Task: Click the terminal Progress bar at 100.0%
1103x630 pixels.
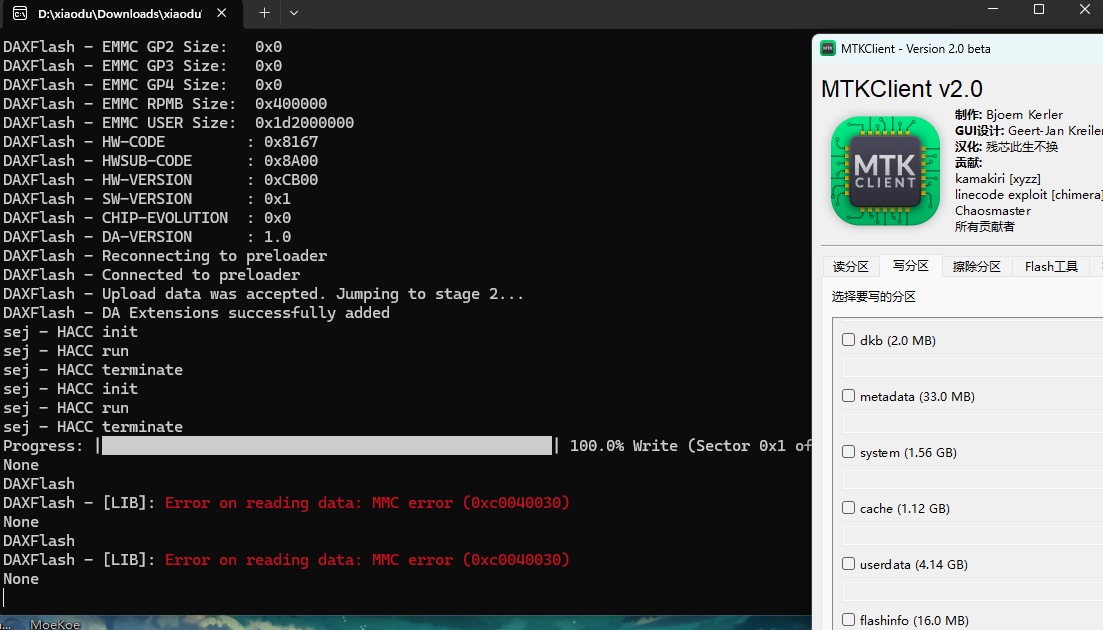Action: (327, 446)
